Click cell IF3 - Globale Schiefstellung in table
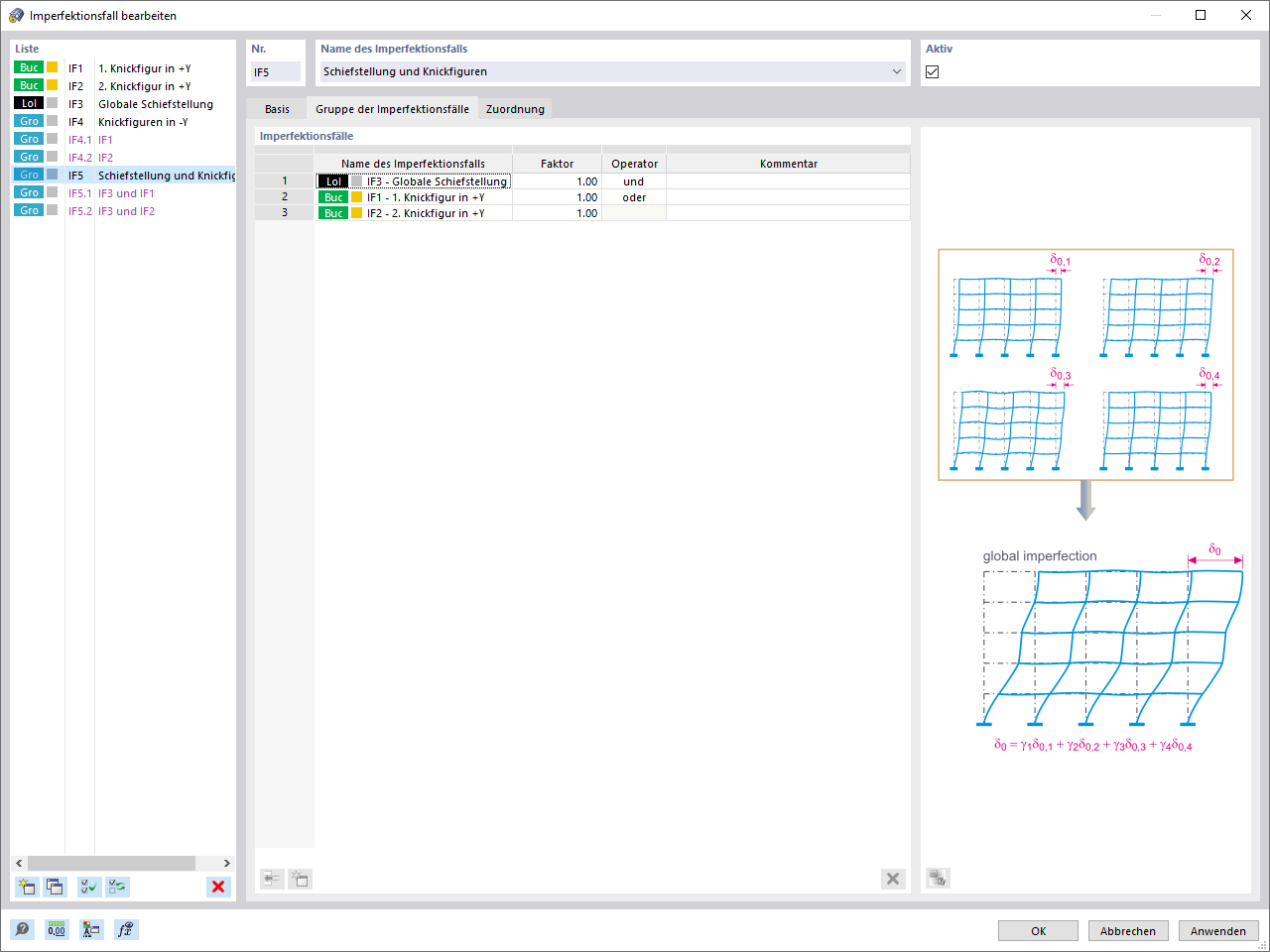This screenshot has width=1270, height=952. pos(413,181)
